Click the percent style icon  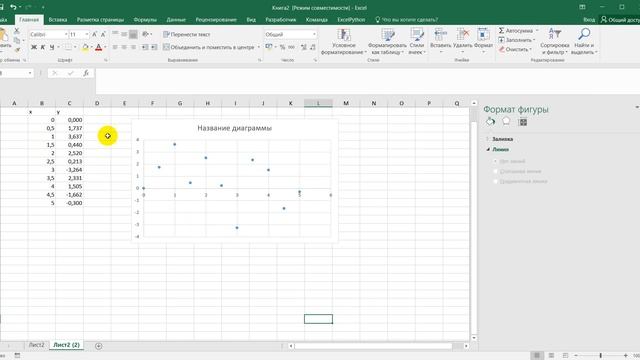(x=282, y=47)
